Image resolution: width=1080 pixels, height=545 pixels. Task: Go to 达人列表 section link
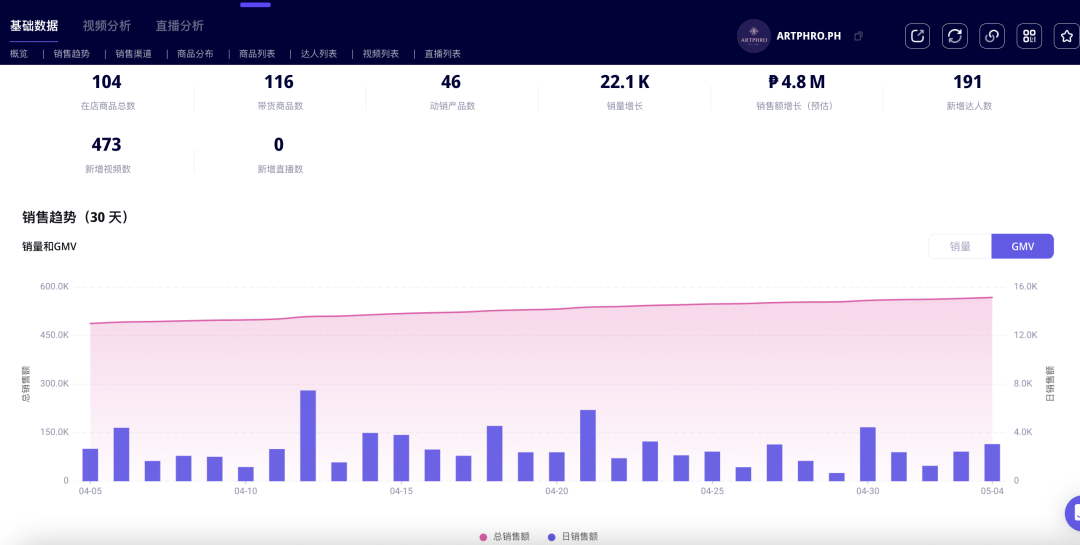[x=319, y=54]
